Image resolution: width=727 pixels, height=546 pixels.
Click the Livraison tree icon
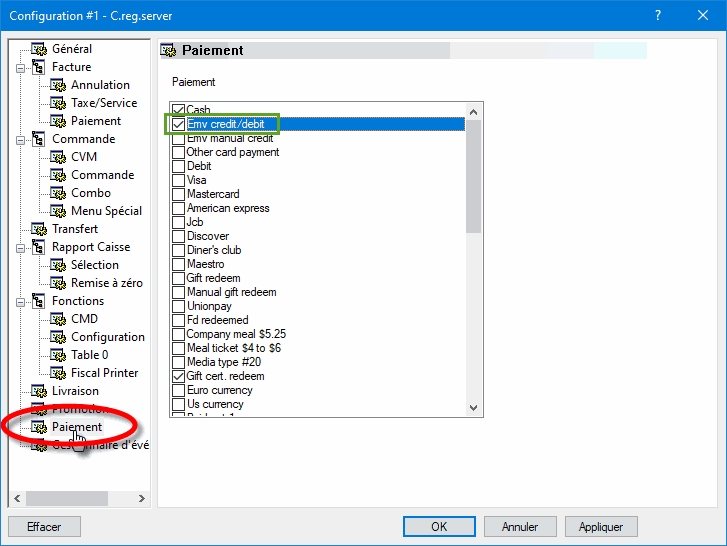(39, 391)
